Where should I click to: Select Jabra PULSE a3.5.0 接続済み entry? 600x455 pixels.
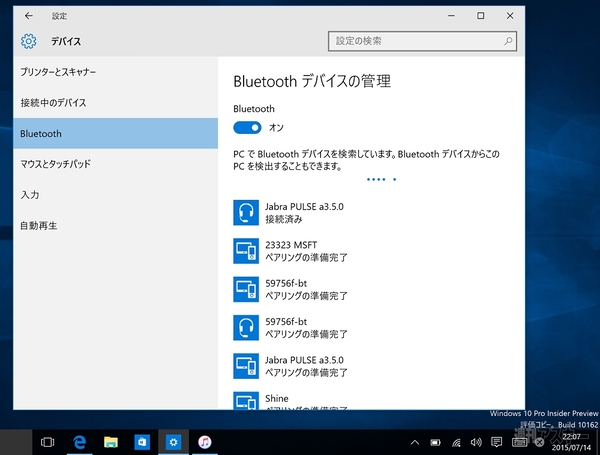pyautogui.click(x=304, y=213)
